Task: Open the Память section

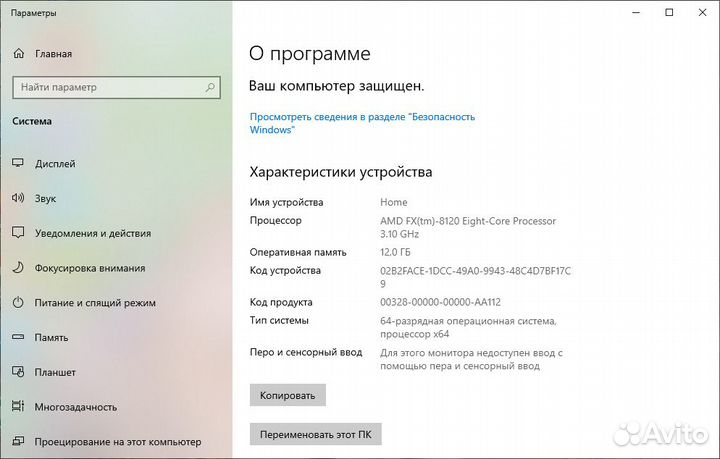Action: [51, 338]
